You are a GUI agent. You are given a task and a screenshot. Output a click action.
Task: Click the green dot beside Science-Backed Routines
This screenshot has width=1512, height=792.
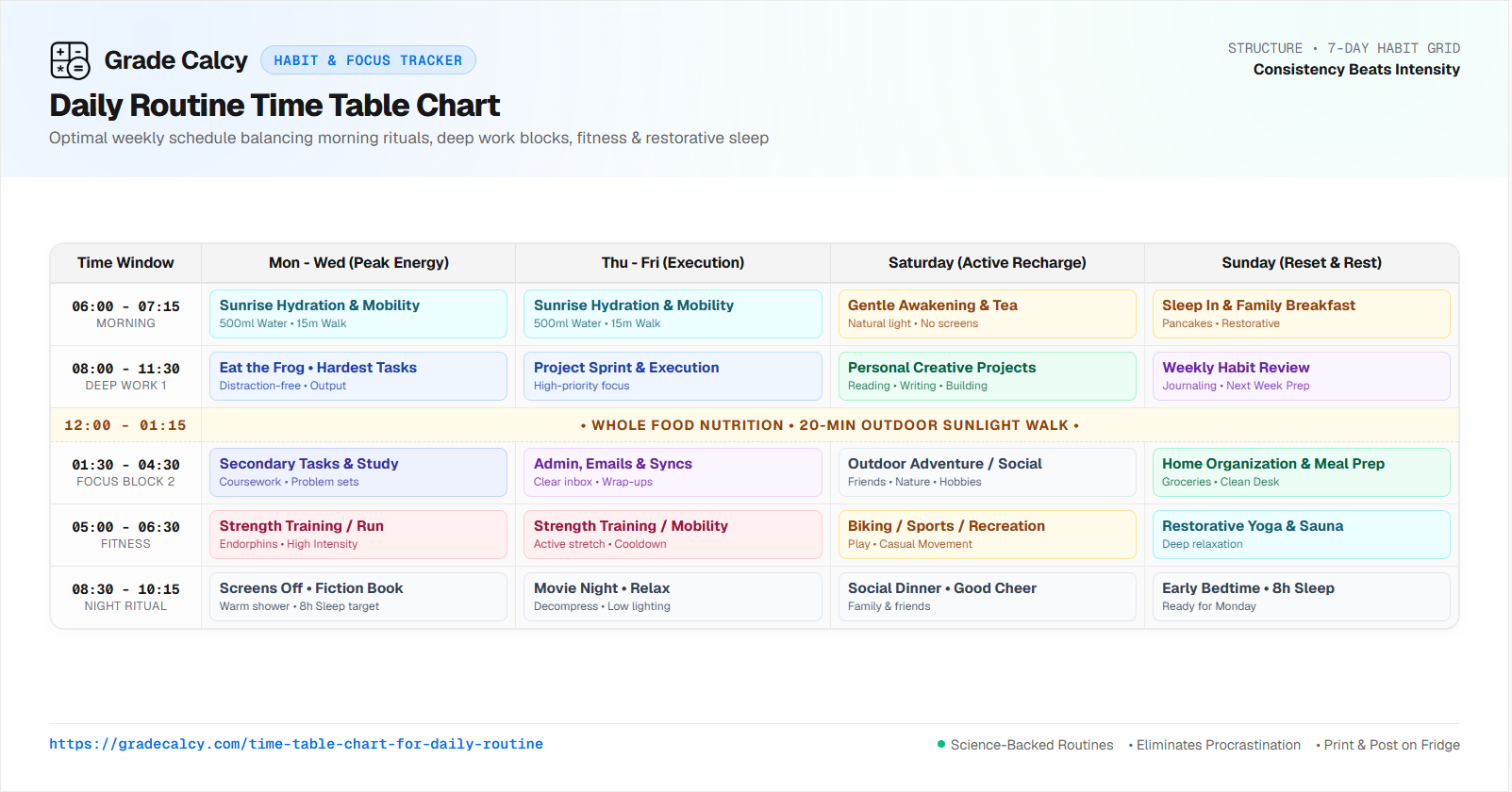[x=941, y=744]
